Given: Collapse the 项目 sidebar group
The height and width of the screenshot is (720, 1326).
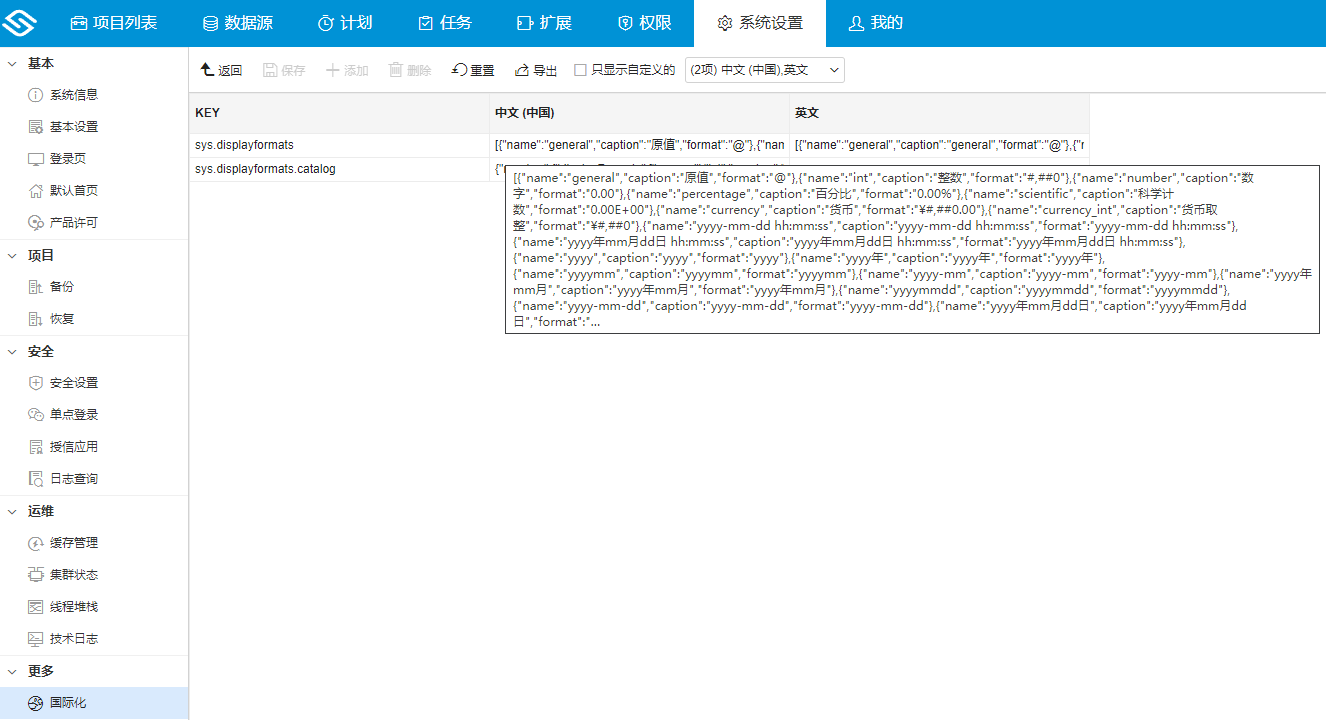Looking at the screenshot, I should [13, 255].
